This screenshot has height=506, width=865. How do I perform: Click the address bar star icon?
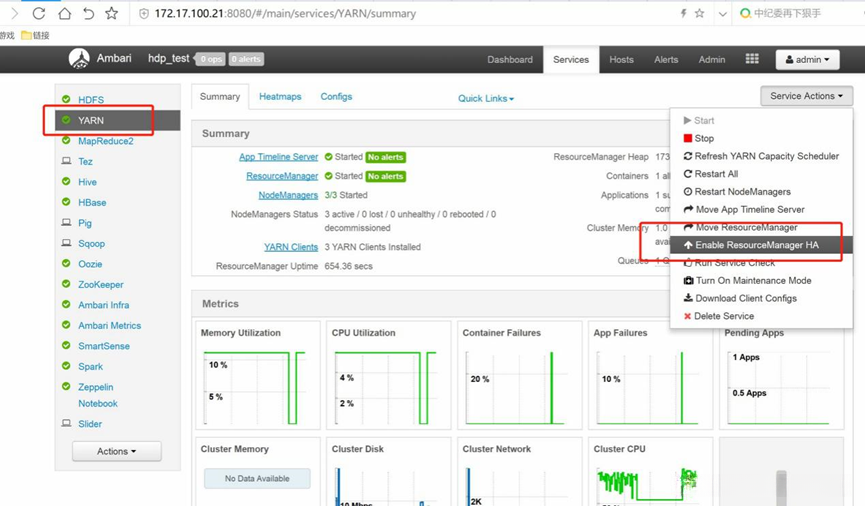point(700,13)
